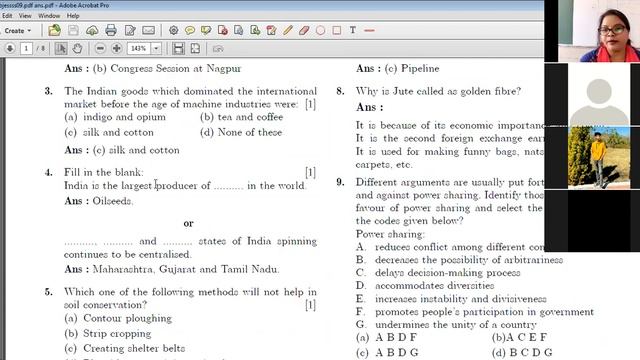Select the Rectangle drawing tool
This screenshot has width=640, height=360.
click(337, 30)
